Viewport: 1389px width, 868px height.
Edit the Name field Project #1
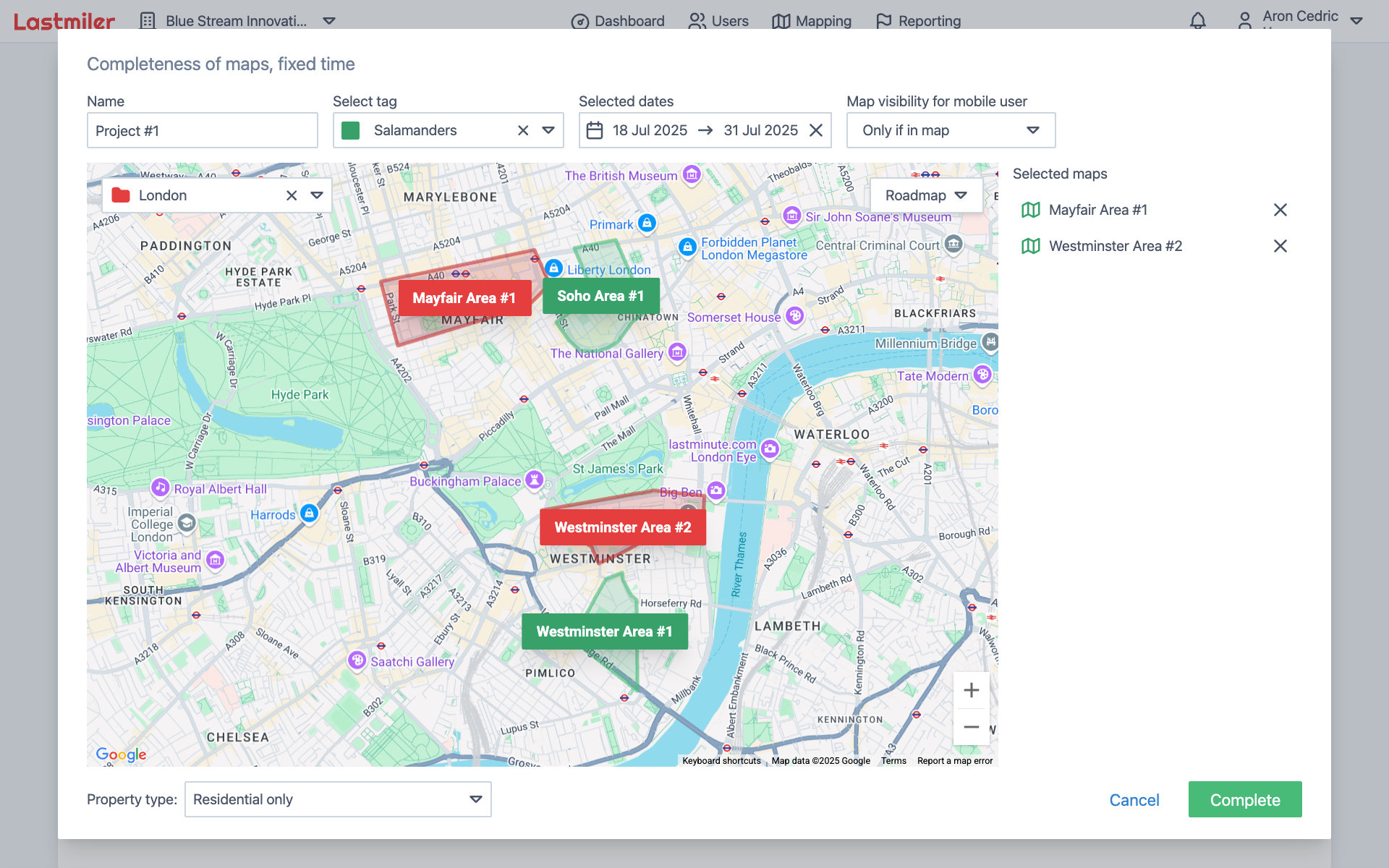pyautogui.click(x=203, y=130)
